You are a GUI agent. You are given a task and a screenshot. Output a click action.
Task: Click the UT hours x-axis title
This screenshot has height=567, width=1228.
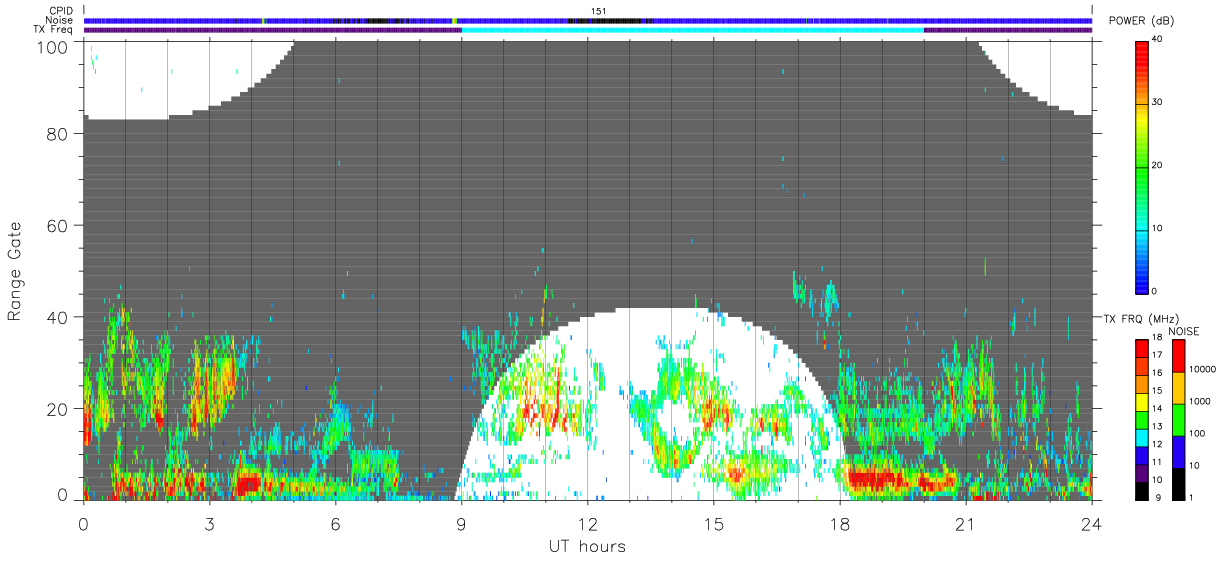pos(587,547)
